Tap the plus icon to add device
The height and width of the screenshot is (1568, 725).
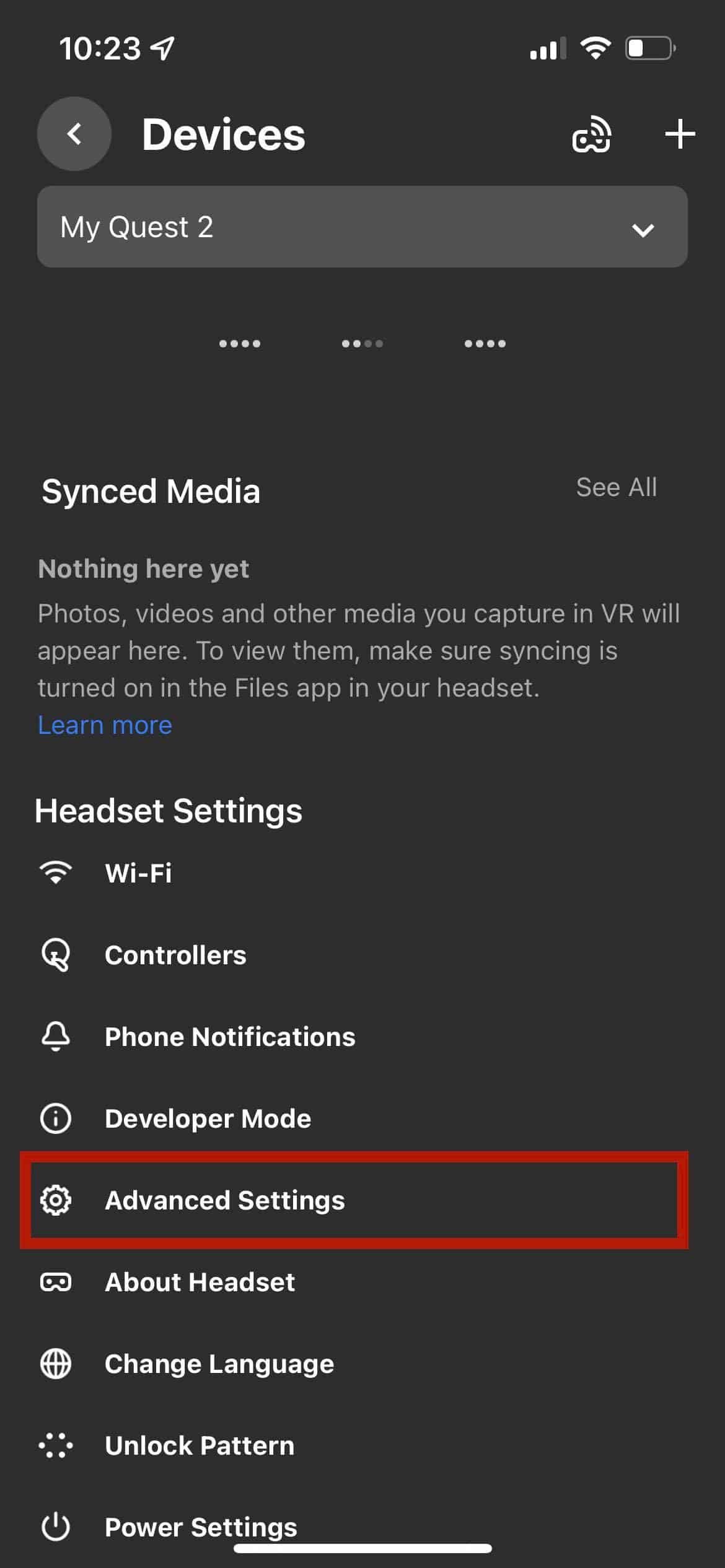680,134
